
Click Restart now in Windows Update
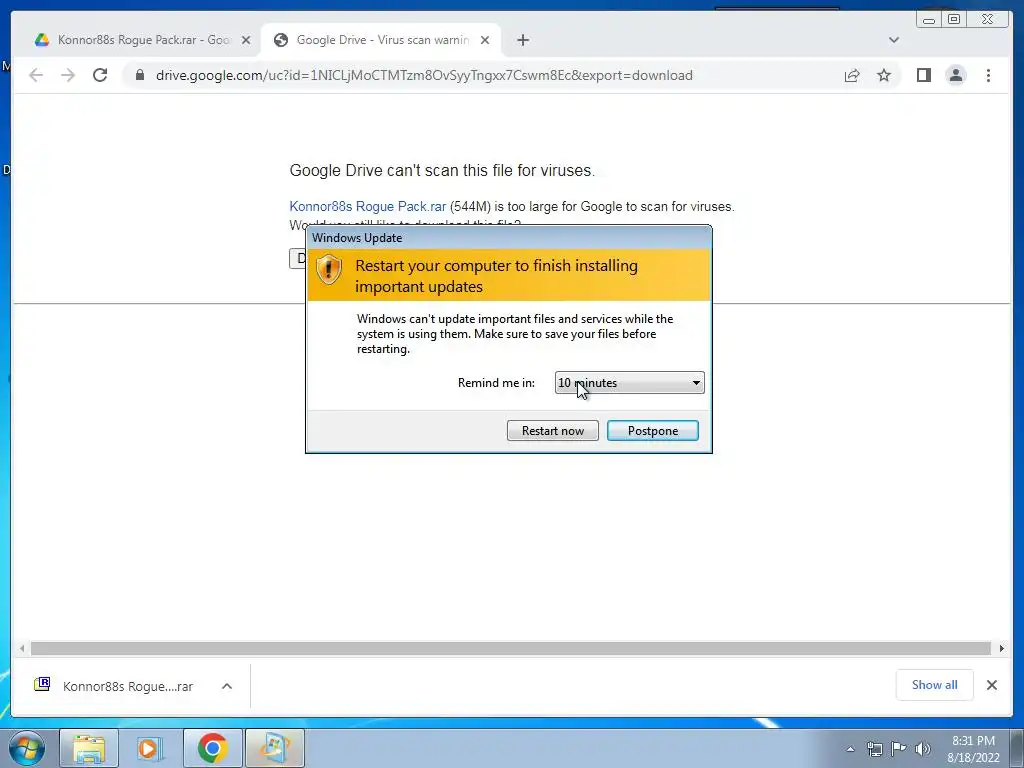click(552, 430)
